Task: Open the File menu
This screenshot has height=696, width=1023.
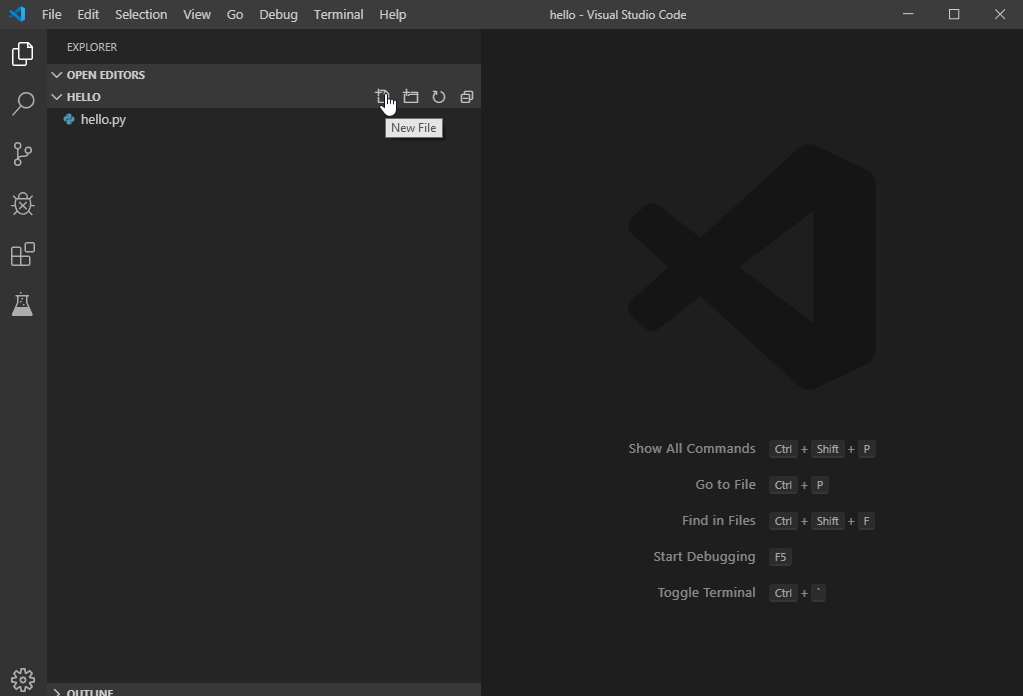Action: [51, 15]
